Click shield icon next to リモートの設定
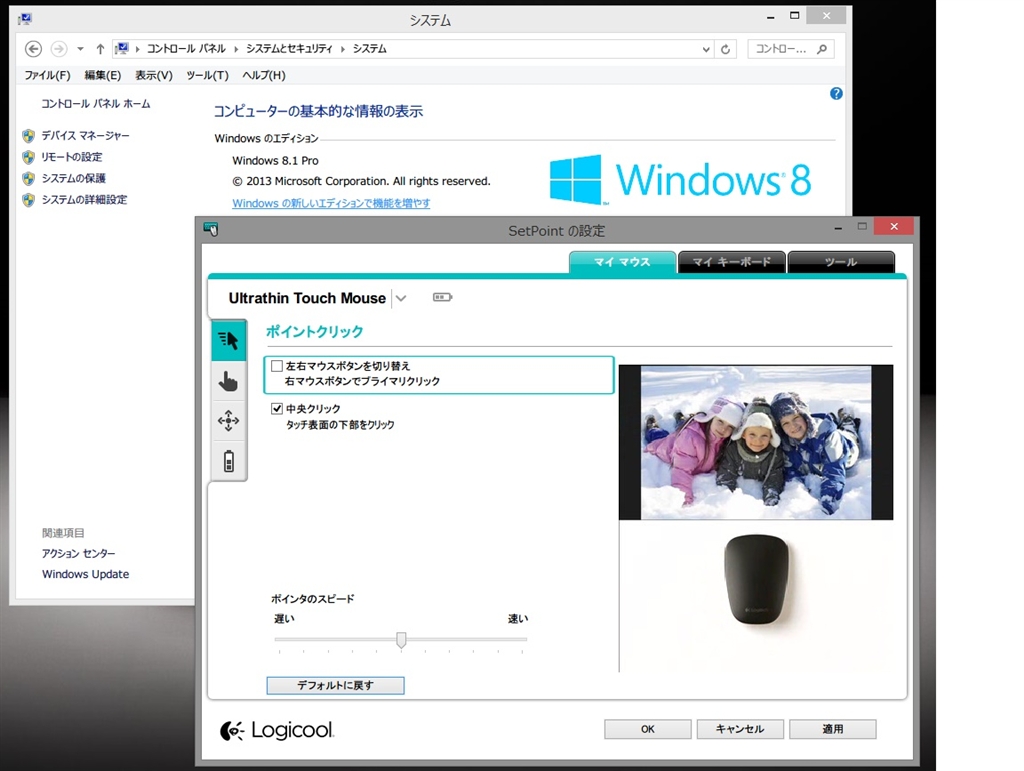This screenshot has height=771, width=1024. click(28, 157)
